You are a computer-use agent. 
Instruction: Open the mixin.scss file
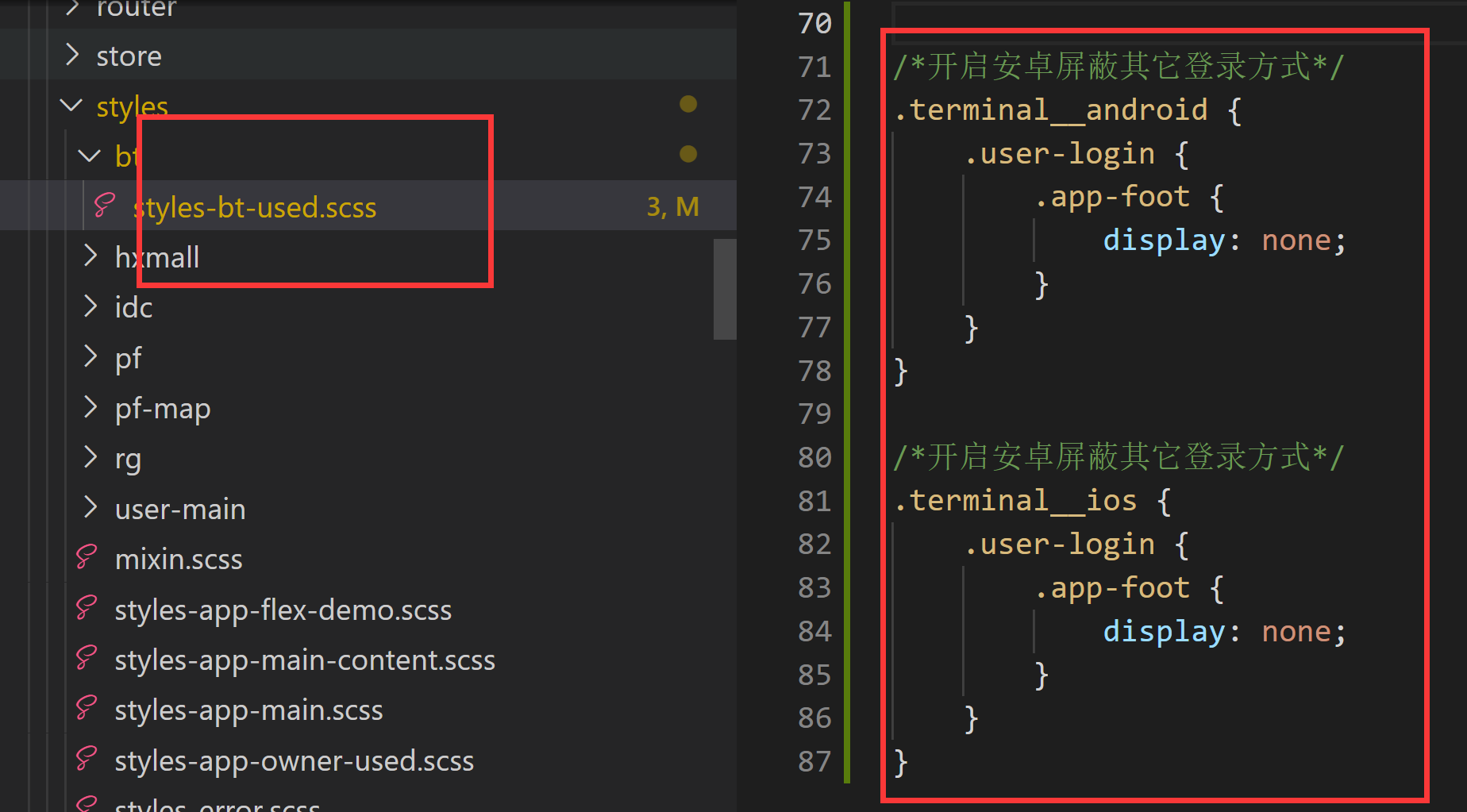pos(179,560)
